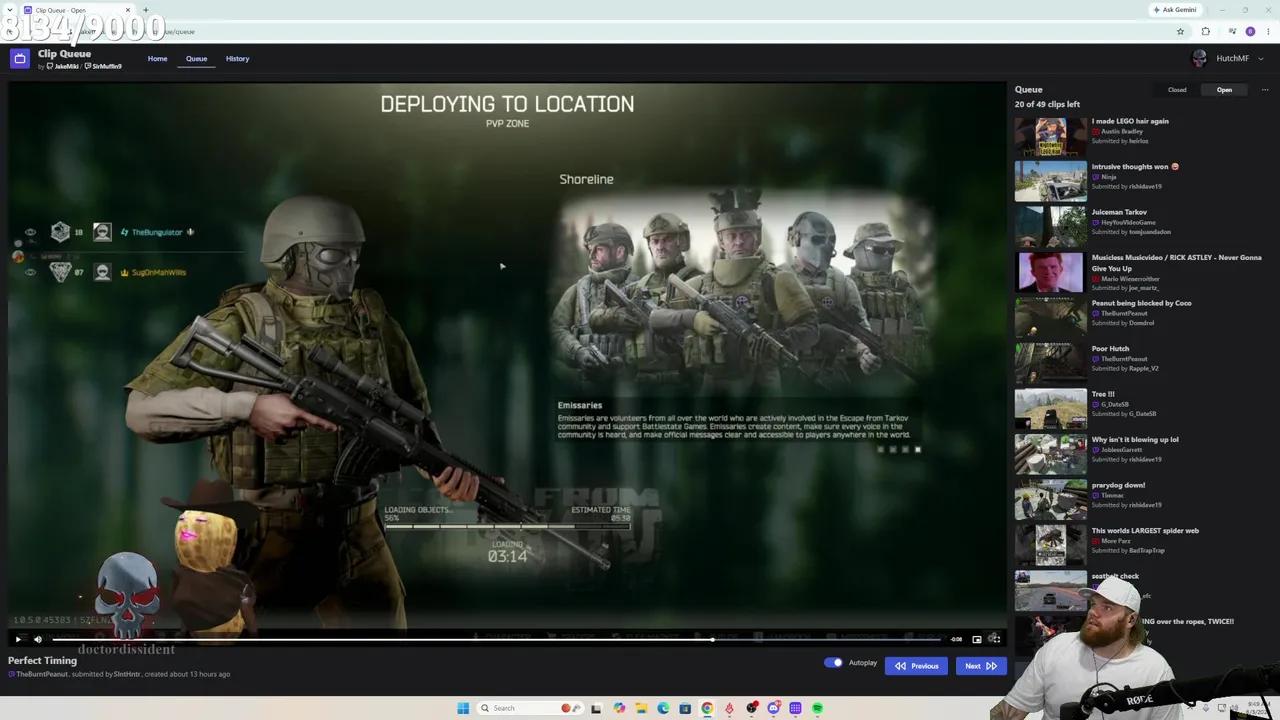Image resolution: width=1280 pixels, height=720 pixels.
Task: Open 'Why isn't it blowing up lol' clip
Action: (x=1135, y=440)
